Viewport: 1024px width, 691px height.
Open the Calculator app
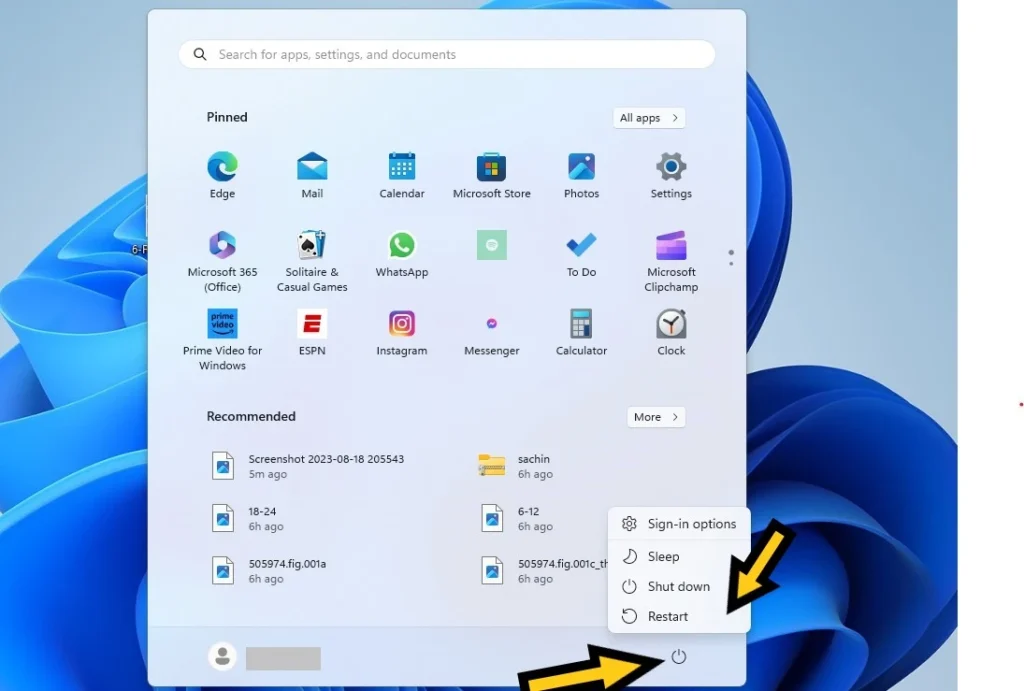pos(581,332)
